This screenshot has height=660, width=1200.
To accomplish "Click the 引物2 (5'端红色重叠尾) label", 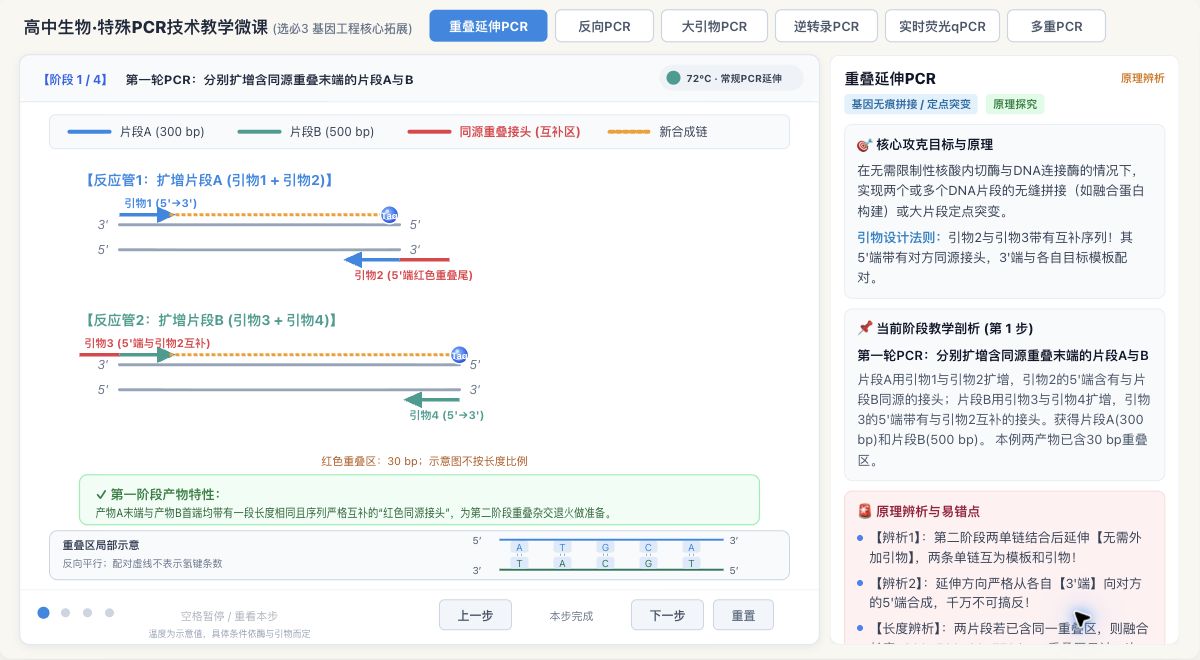I will 413,275.
